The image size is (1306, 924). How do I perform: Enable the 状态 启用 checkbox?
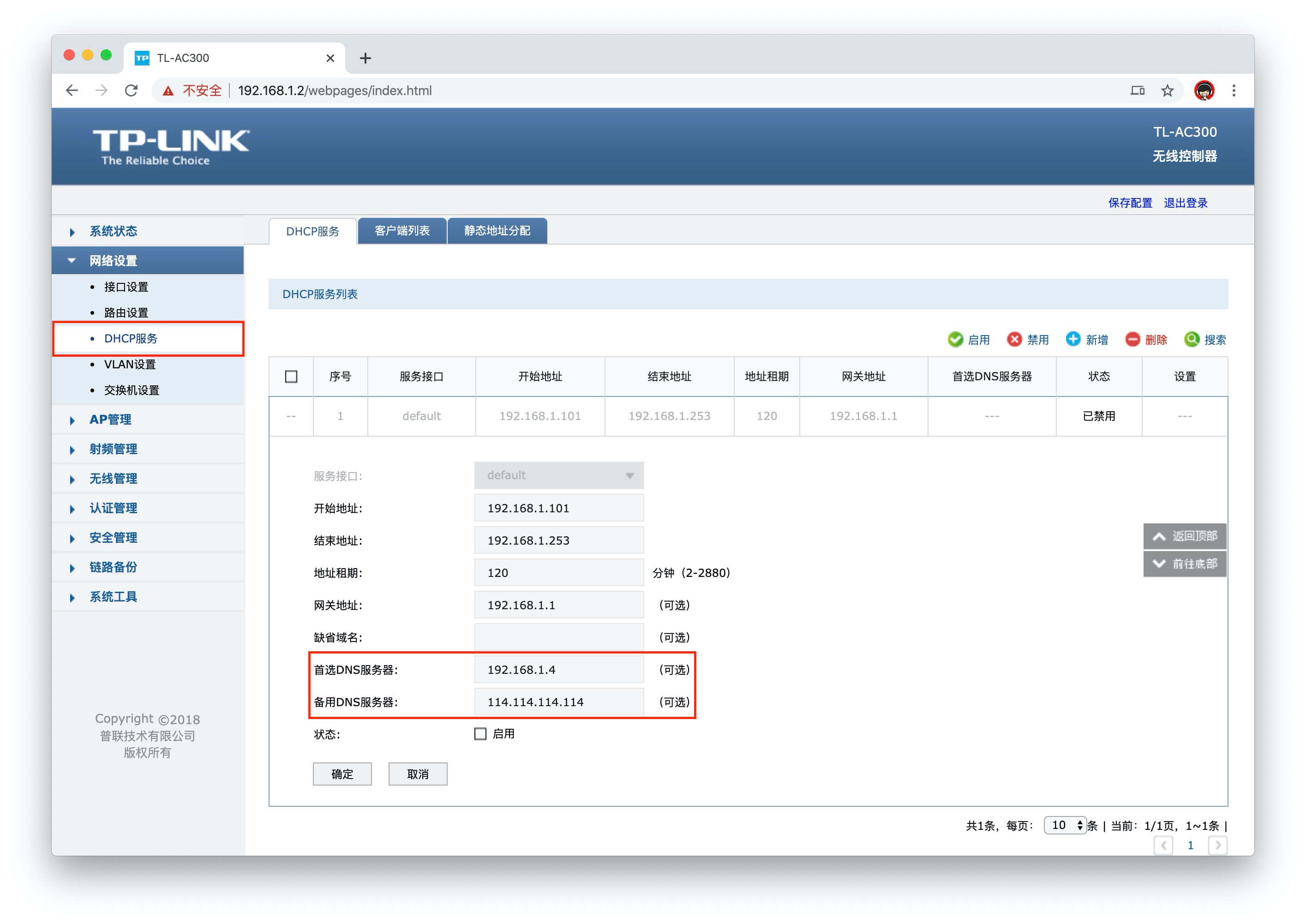[x=481, y=734]
